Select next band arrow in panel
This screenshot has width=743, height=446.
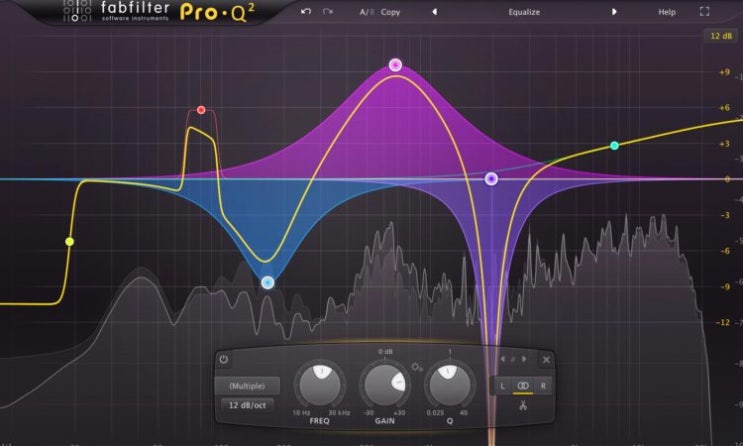tap(524, 359)
